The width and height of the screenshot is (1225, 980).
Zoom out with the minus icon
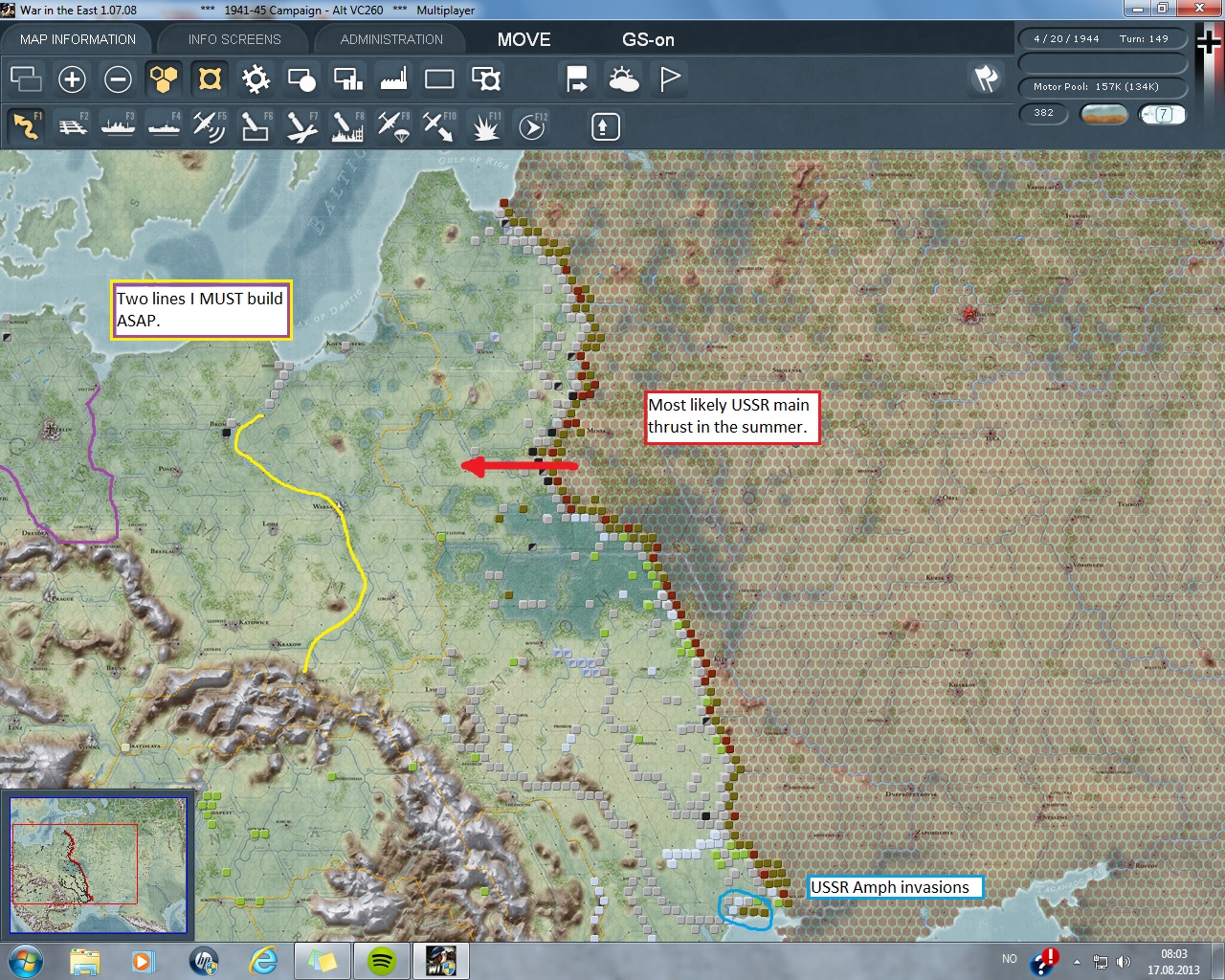point(118,78)
